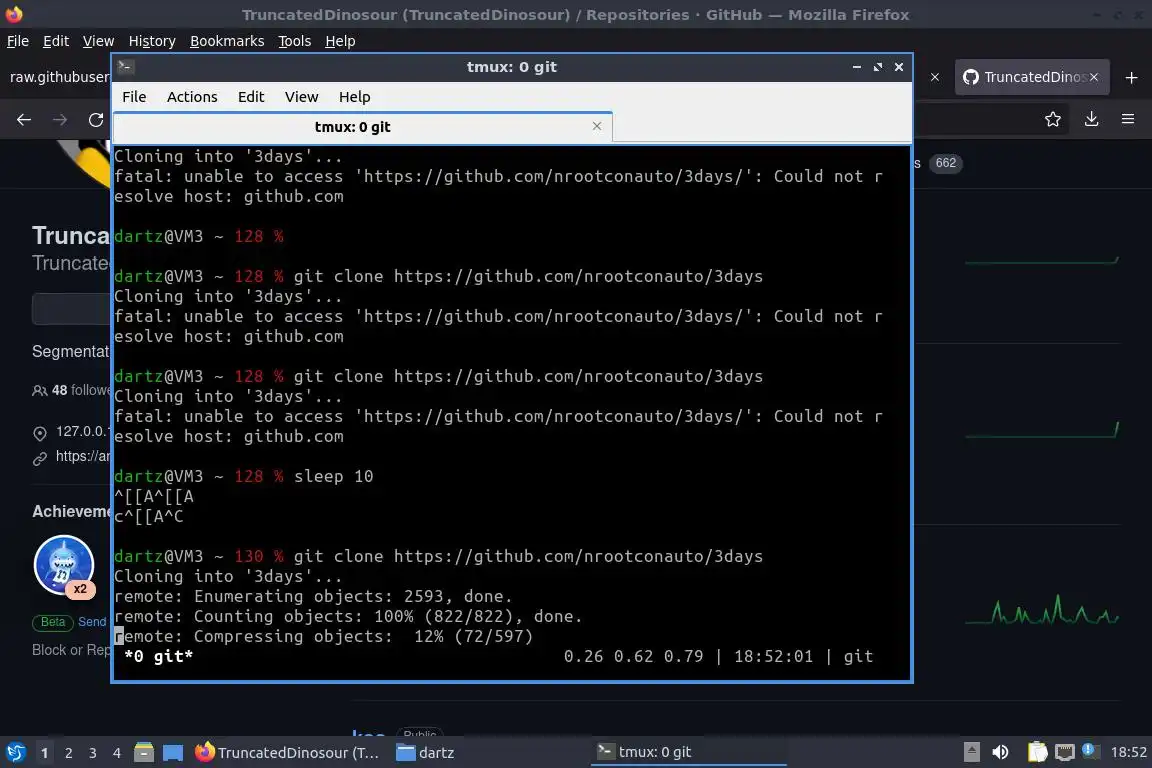Open Firefox Help menu
The height and width of the screenshot is (768, 1152).
pos(340,41)
